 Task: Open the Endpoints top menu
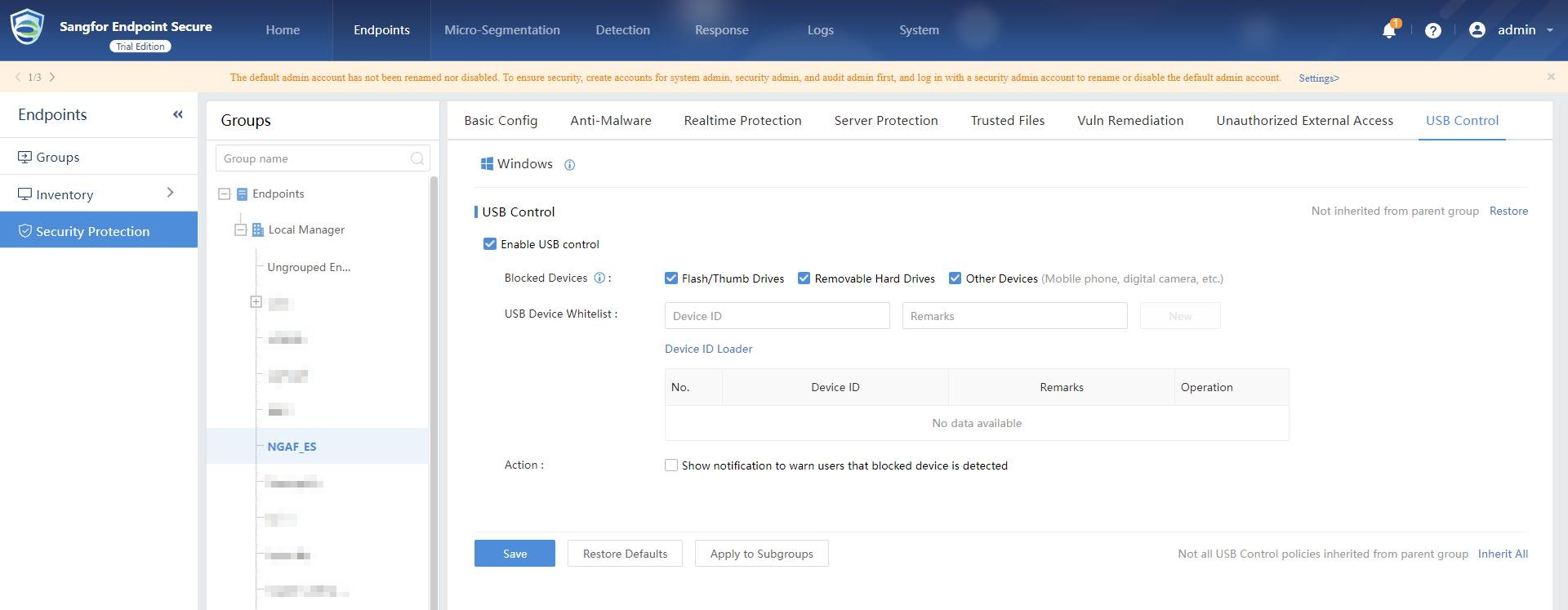[381, 30]
